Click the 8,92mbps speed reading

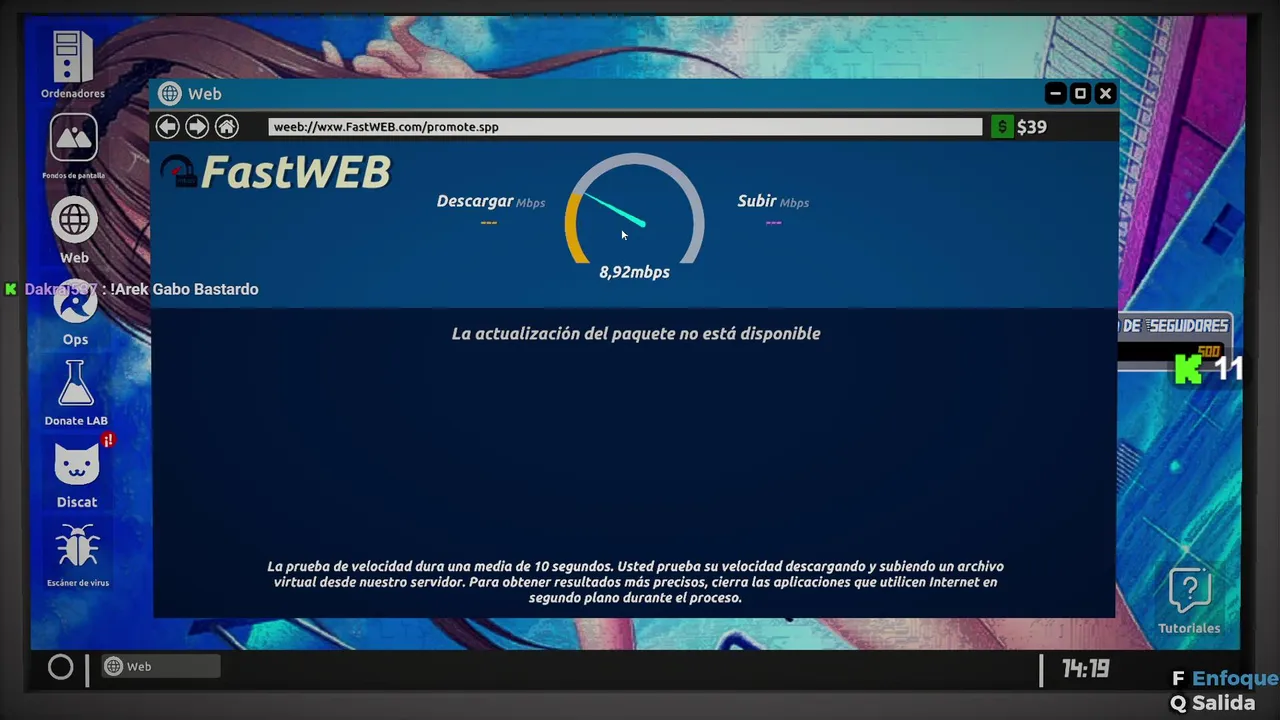coord(634,272)
